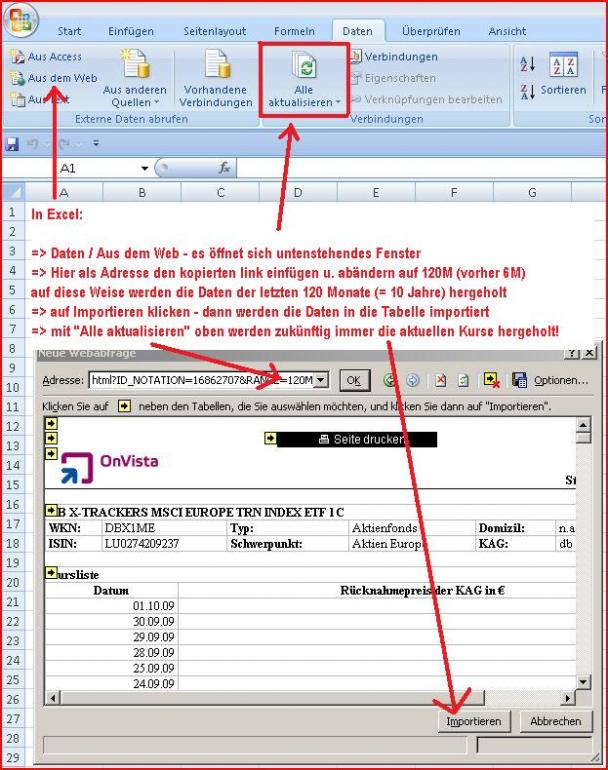This screenshot has width=608, height=770.
Task: Click the right arrow of horizontal scrollbar
Action: tap(568, 698)
